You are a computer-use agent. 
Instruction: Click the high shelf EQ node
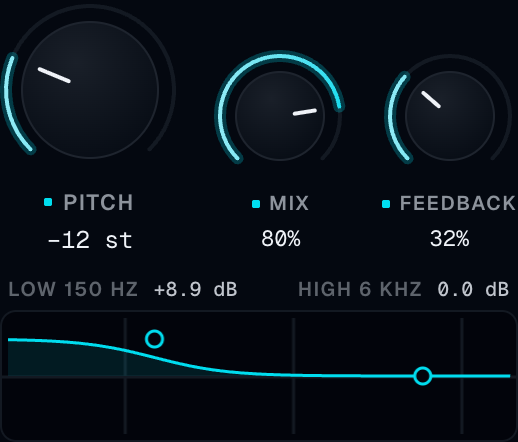(423, 376)
